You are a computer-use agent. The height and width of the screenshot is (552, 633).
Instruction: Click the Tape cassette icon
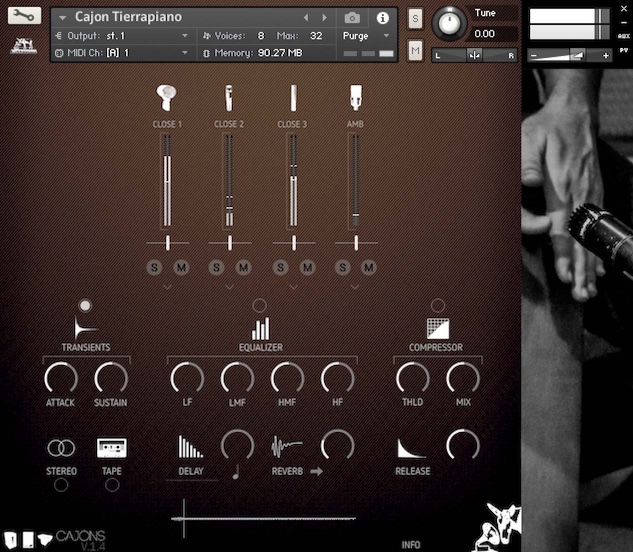coord(111,448)
